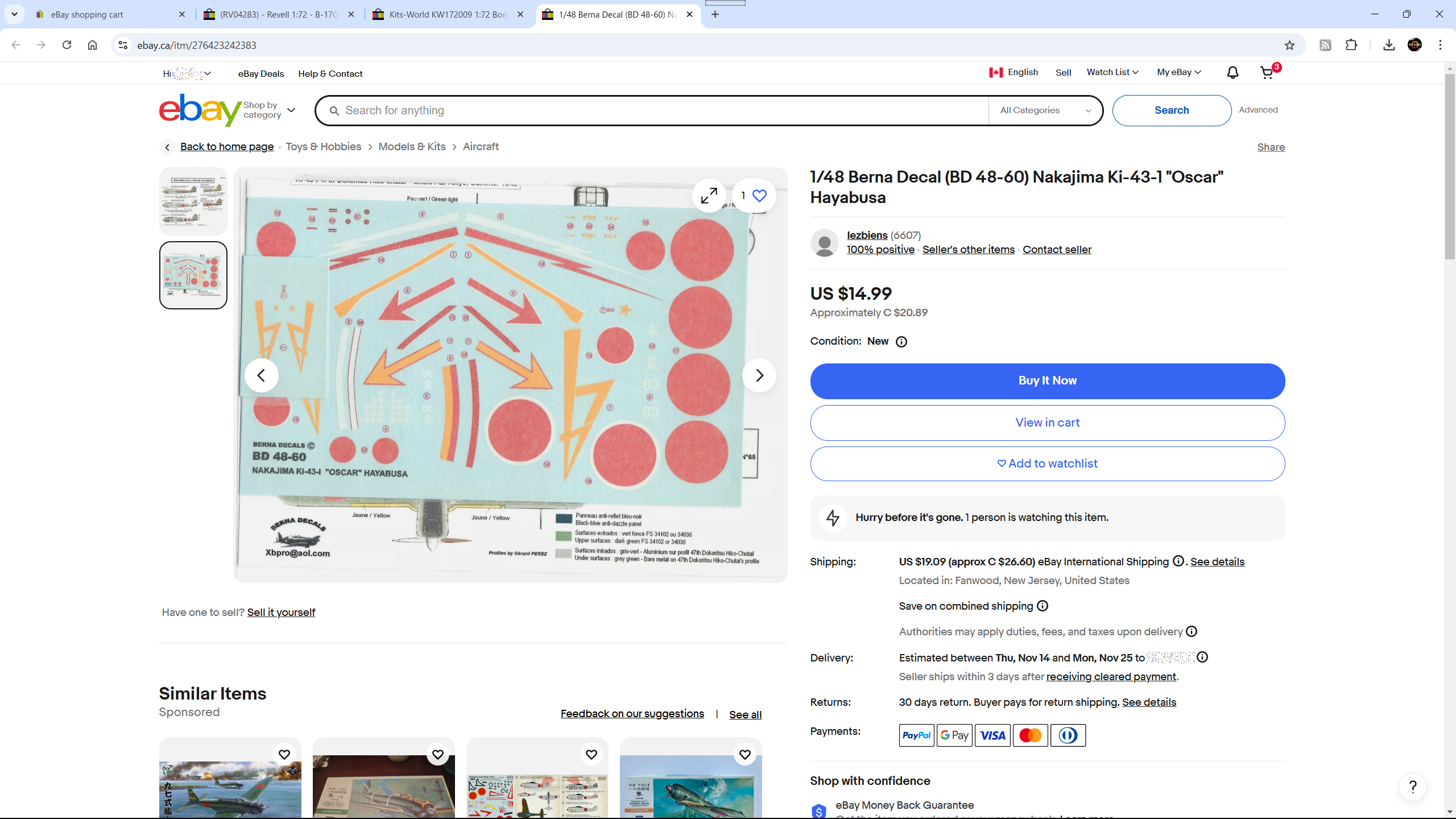Open Advanced search link
Viewport: 1456px width, 819px height.
(x=1258, y=110)
